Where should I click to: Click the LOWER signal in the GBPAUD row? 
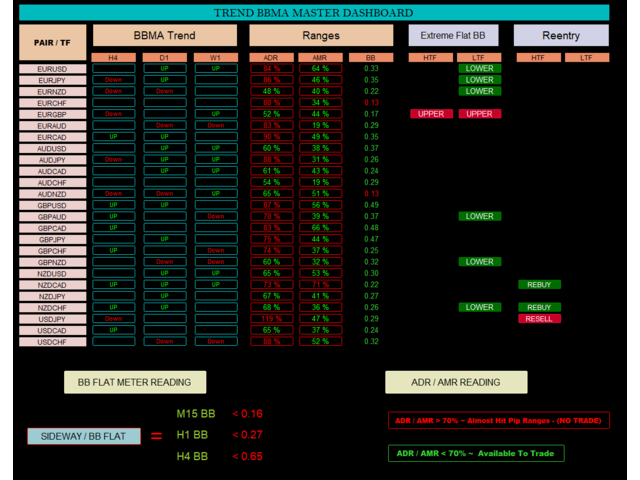click(480, 216)
